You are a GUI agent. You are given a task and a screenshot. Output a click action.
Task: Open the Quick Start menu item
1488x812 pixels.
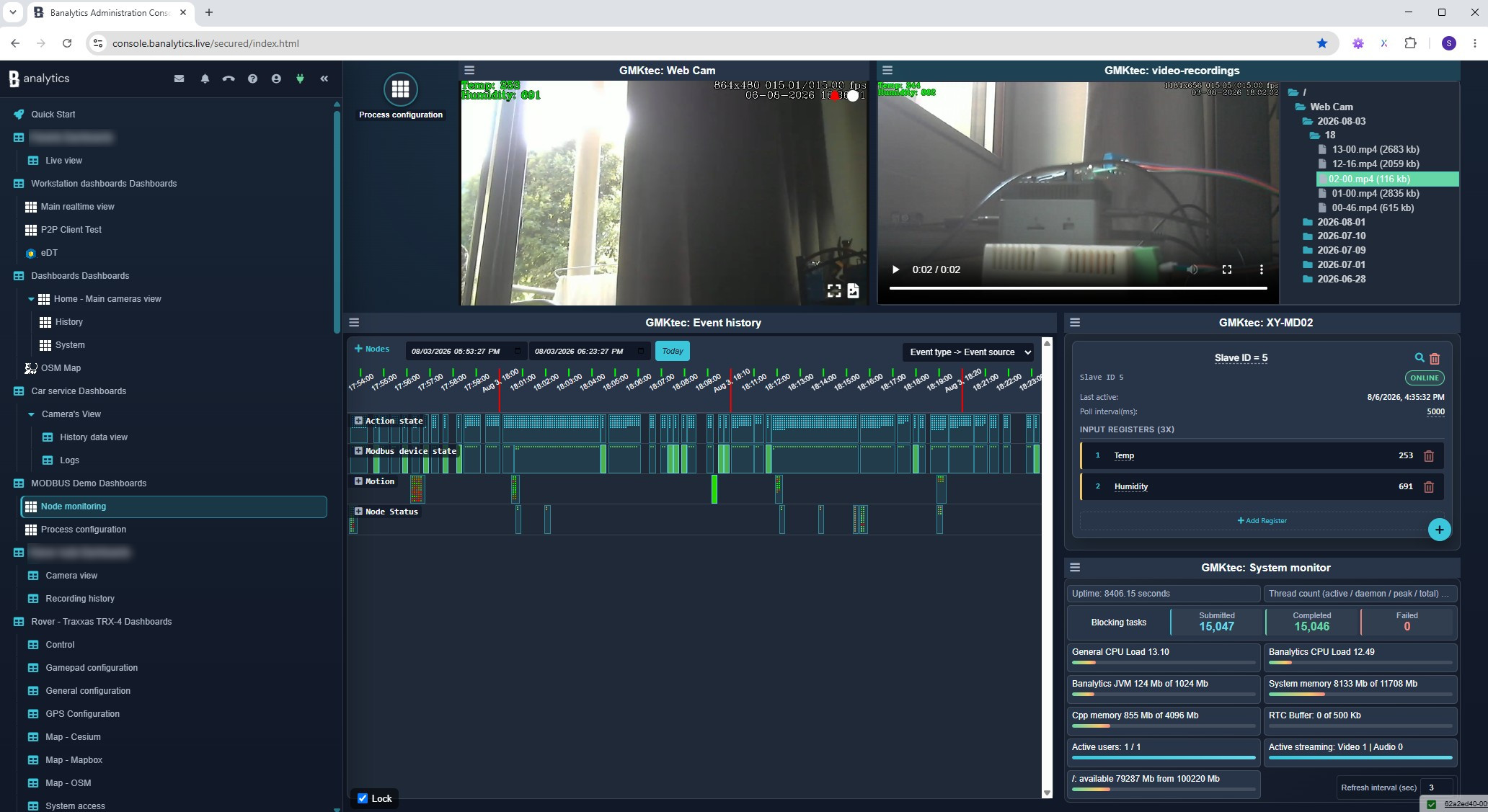[x=53, y=115]
